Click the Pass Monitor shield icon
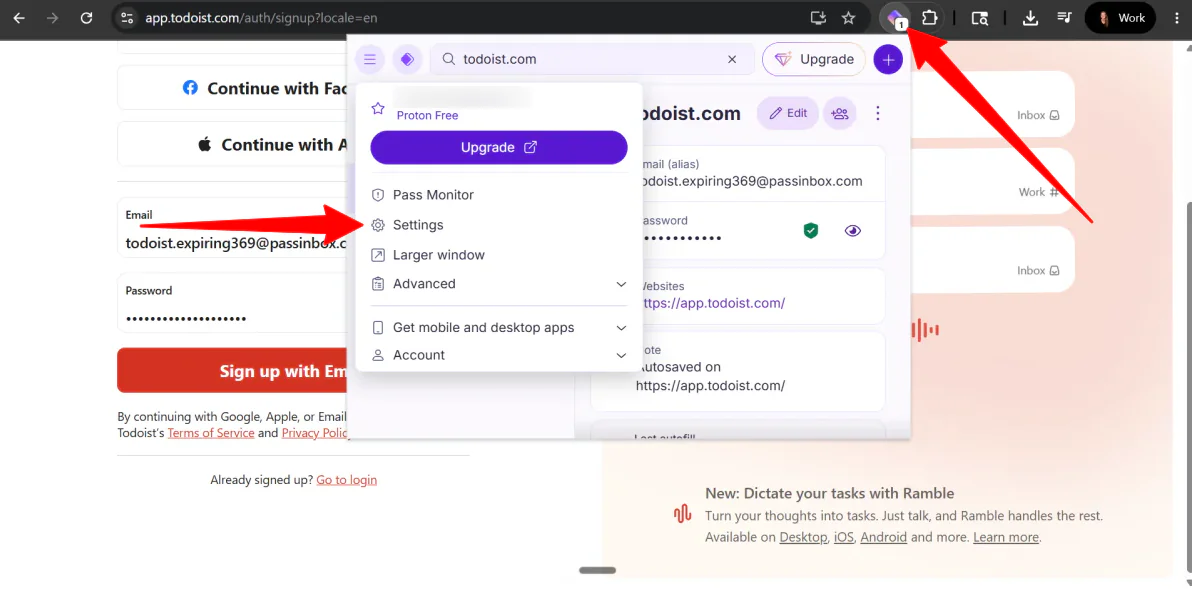This screenshot has height=589, width=1192. pyautogui.click(x=378, y=195)
